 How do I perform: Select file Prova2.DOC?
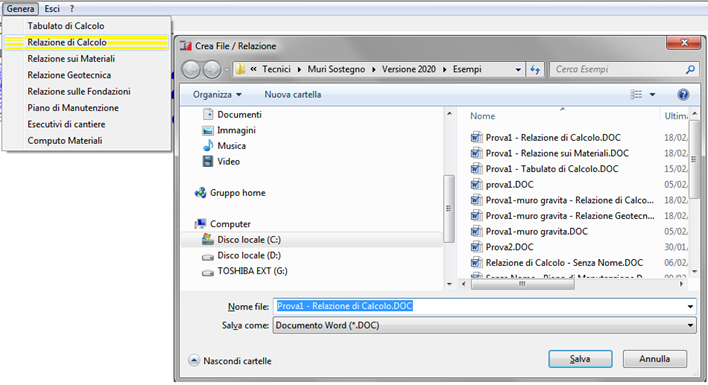point(509,247)
